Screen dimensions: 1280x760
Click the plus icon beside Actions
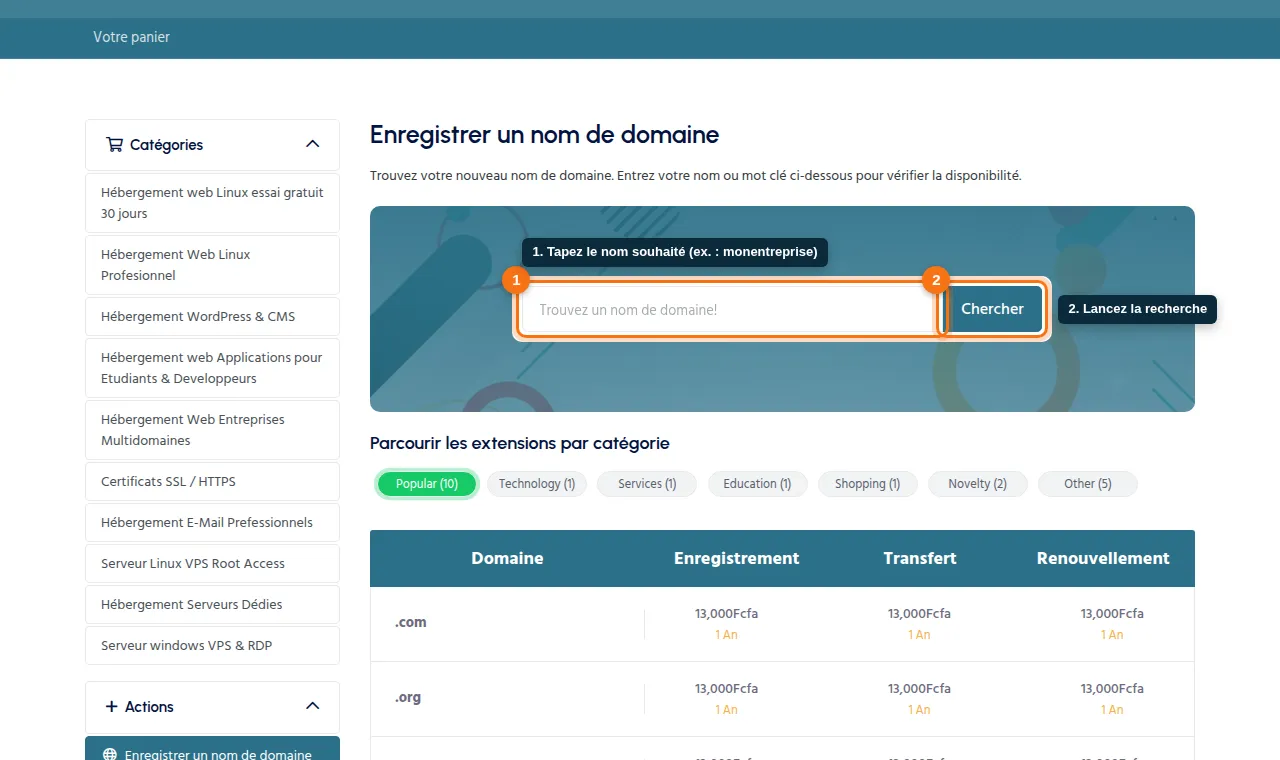[111, 706]
